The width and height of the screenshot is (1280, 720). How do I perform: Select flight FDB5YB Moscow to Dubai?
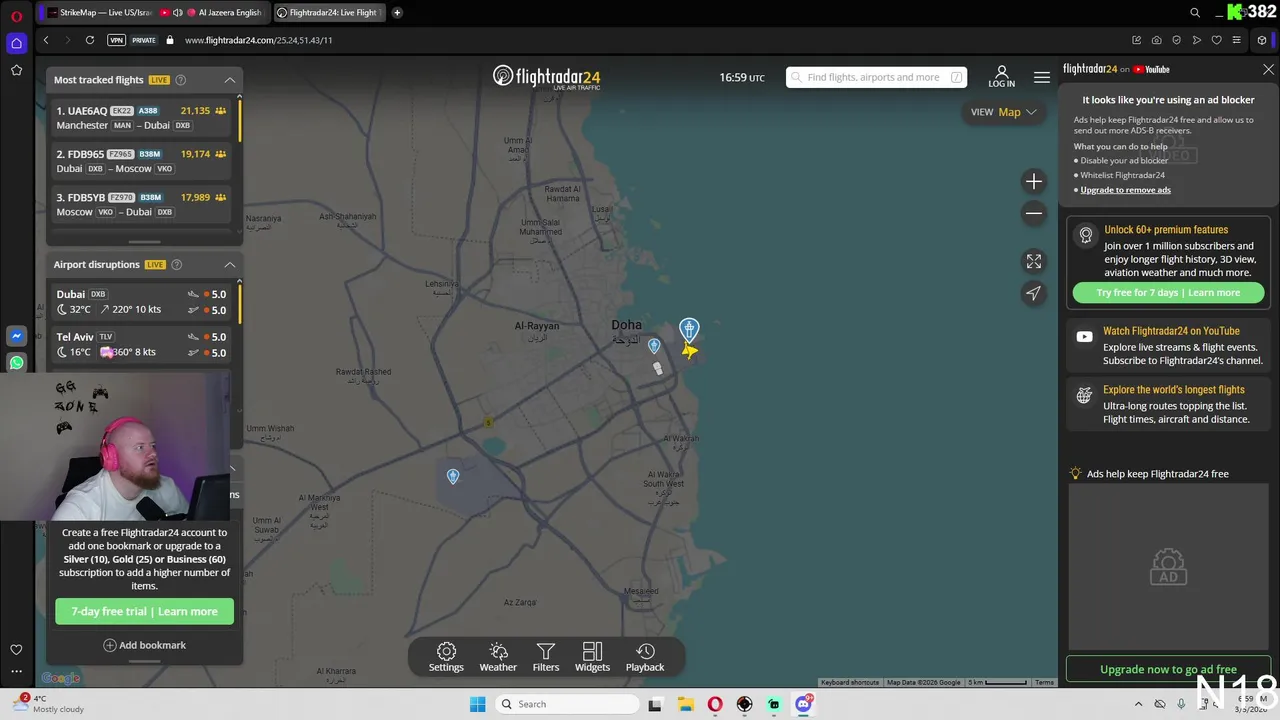pos(141,204)
